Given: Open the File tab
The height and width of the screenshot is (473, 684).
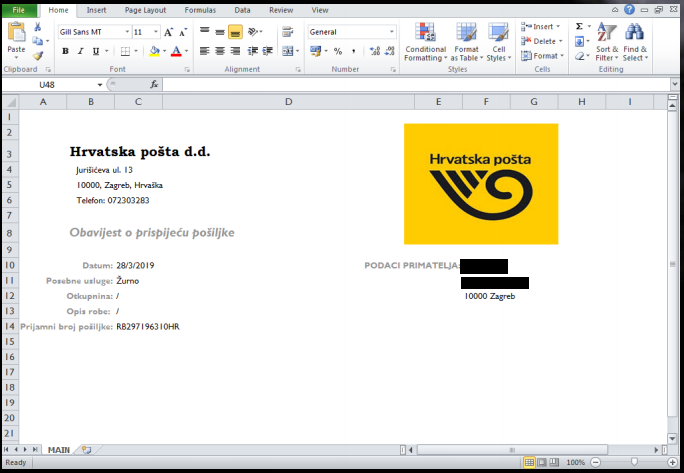Looking at the screenshot, I should [19, 10].
